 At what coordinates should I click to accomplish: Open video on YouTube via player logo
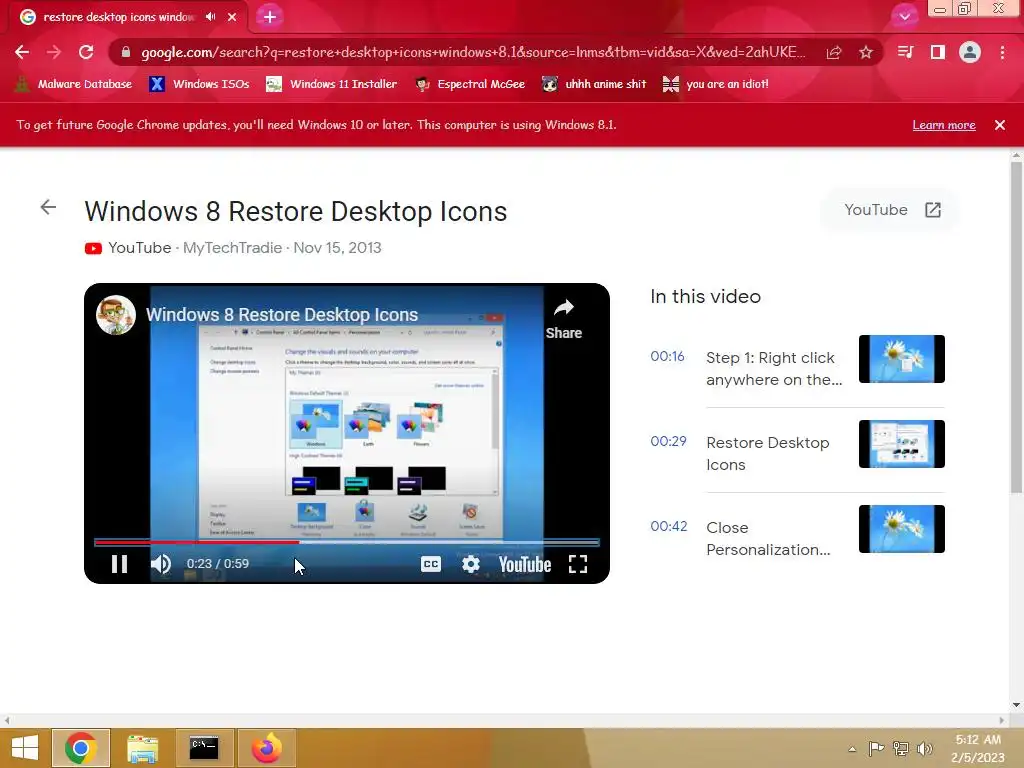point(525,564)
